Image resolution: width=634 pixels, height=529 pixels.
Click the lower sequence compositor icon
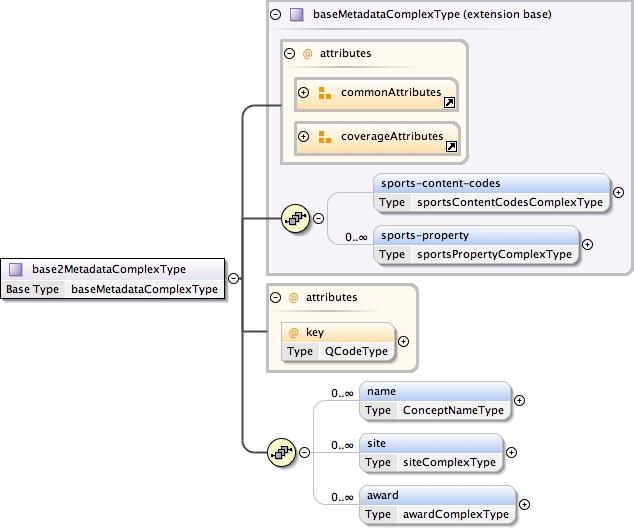click(282, 452)
